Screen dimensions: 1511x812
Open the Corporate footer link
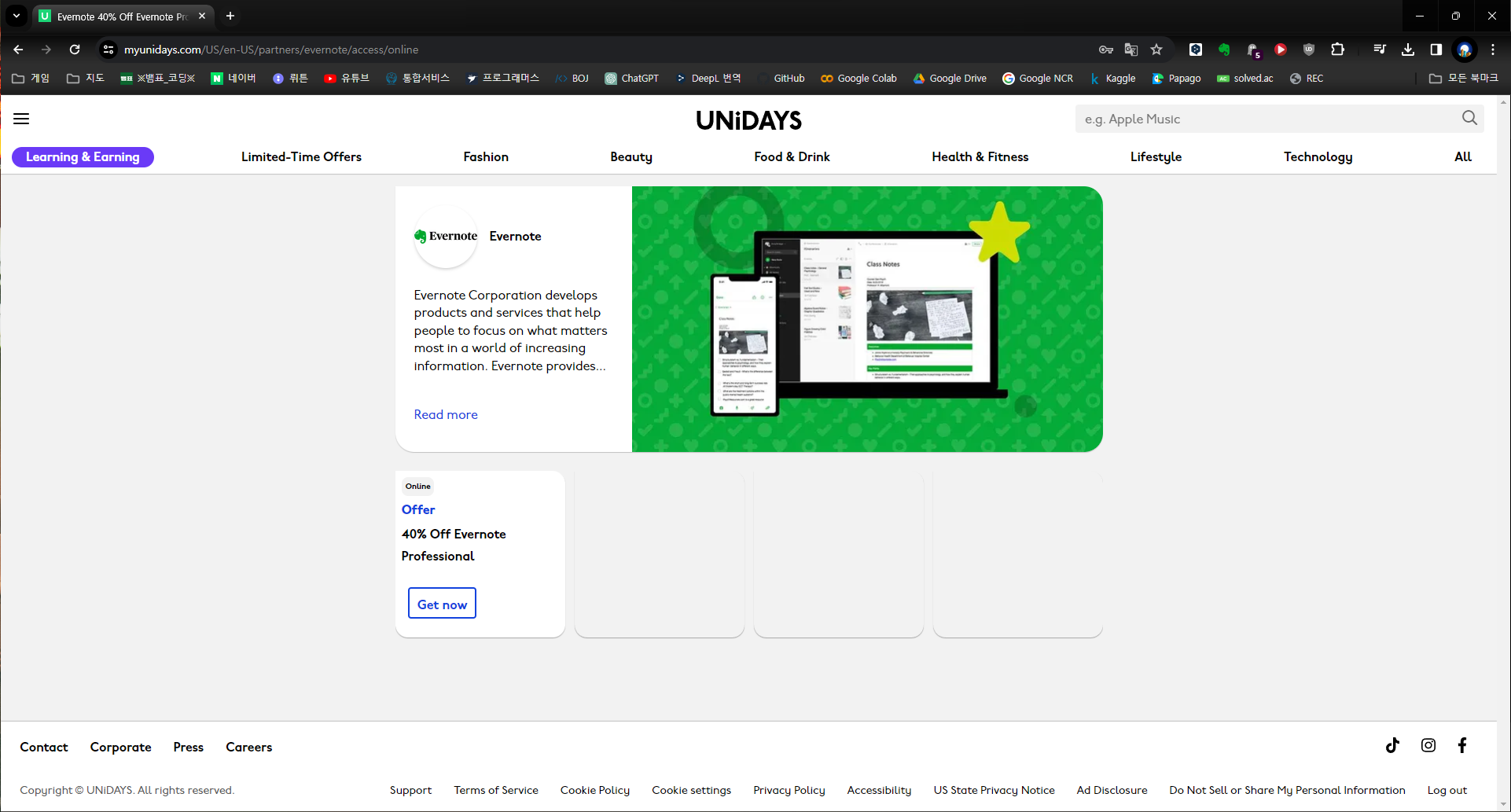click(120, 747)
